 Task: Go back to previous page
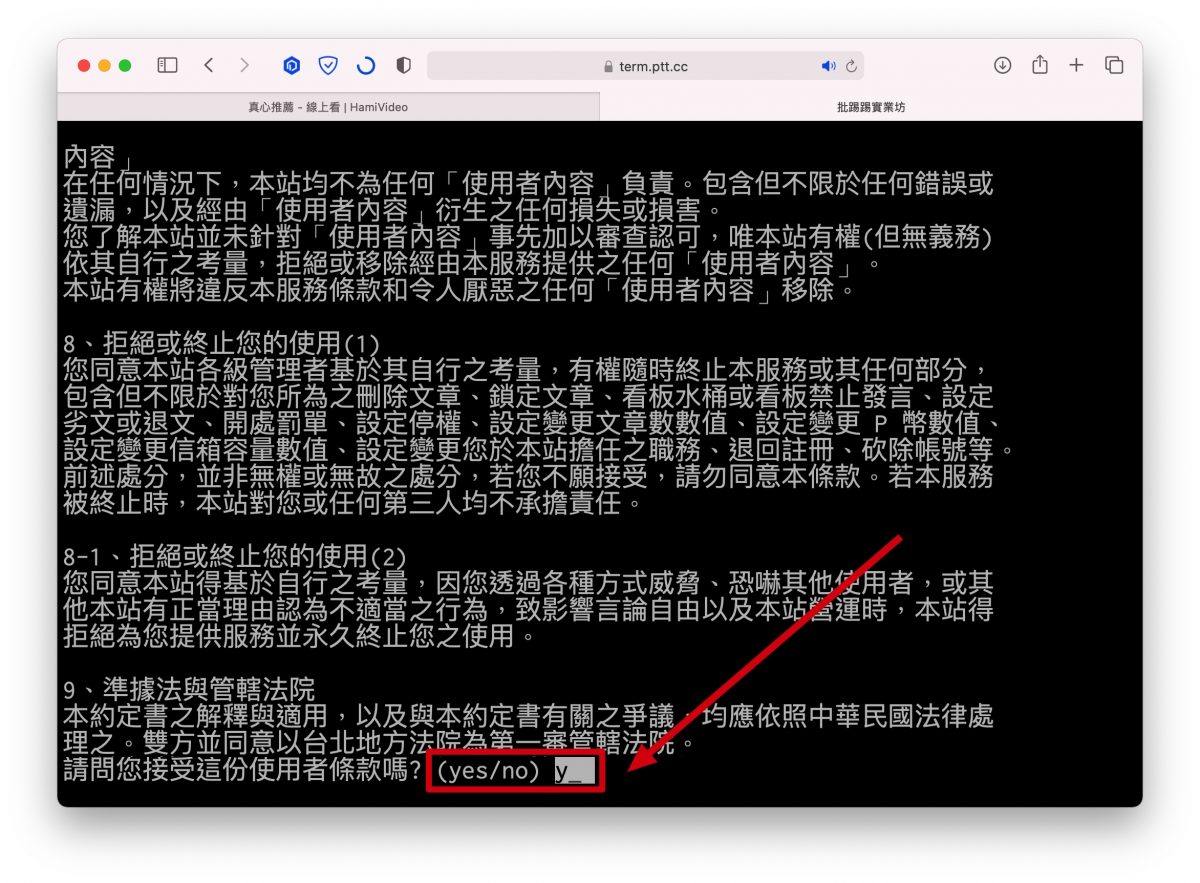tap(208, 65)
